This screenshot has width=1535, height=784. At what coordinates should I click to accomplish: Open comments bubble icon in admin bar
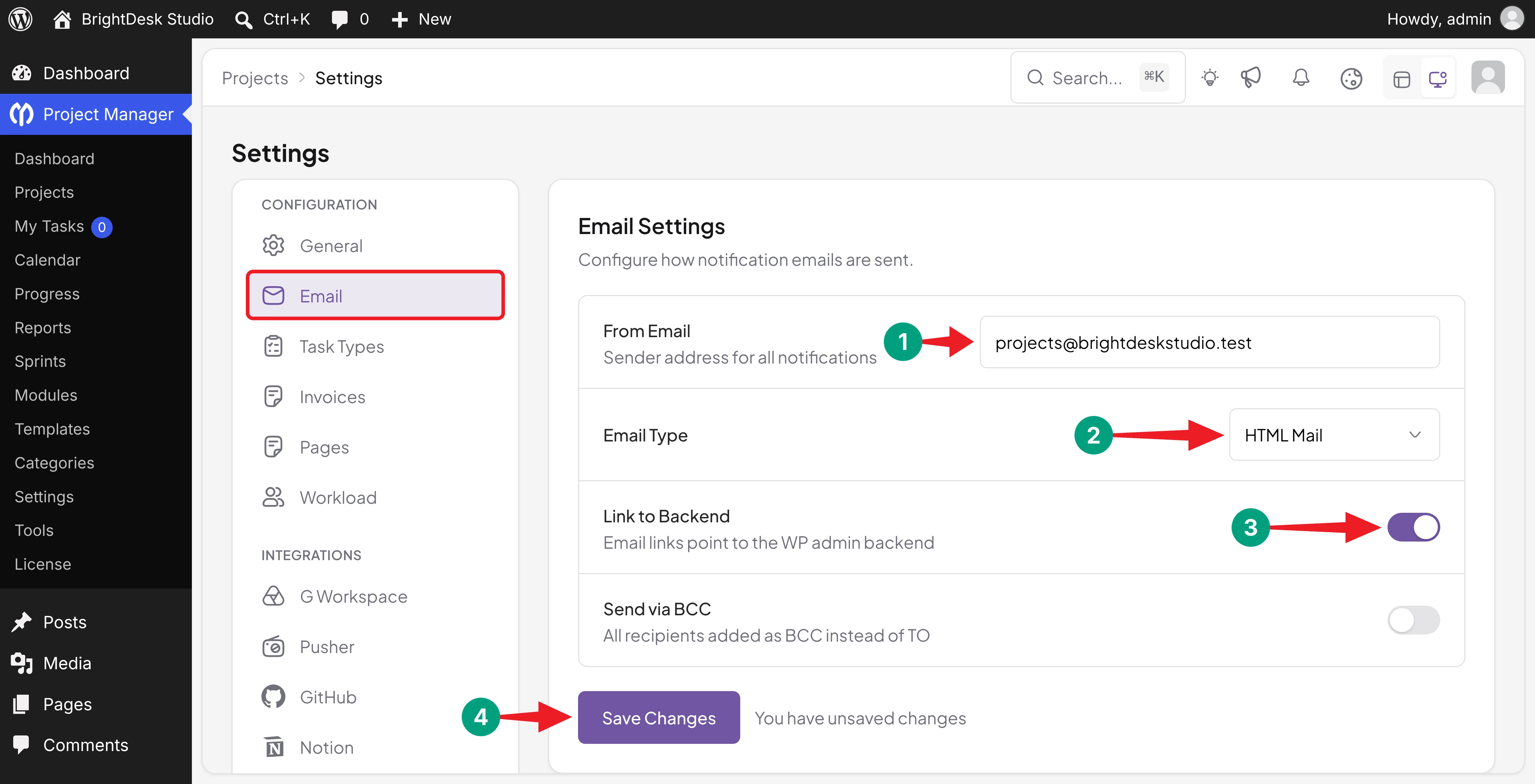(340, 20)
